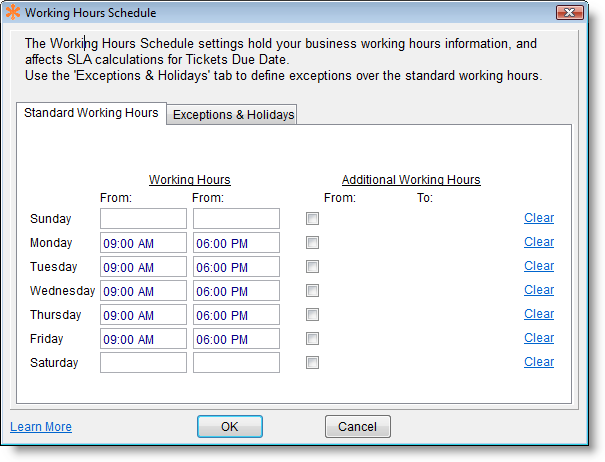This screenshot has width=605, height=462.
Task: Click Monday's start time field
Action: 143,243
